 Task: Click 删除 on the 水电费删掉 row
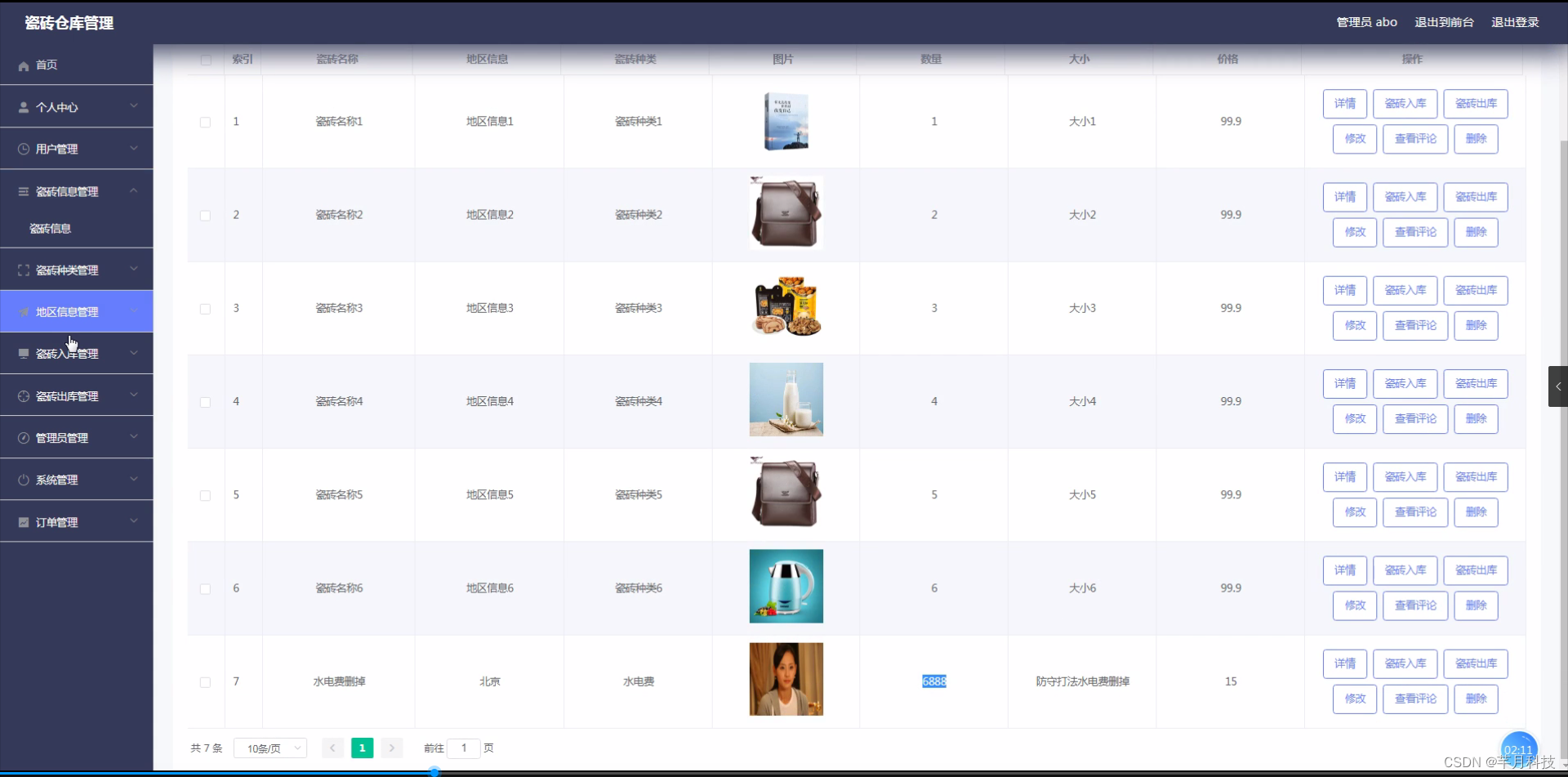coord(1477,699)
